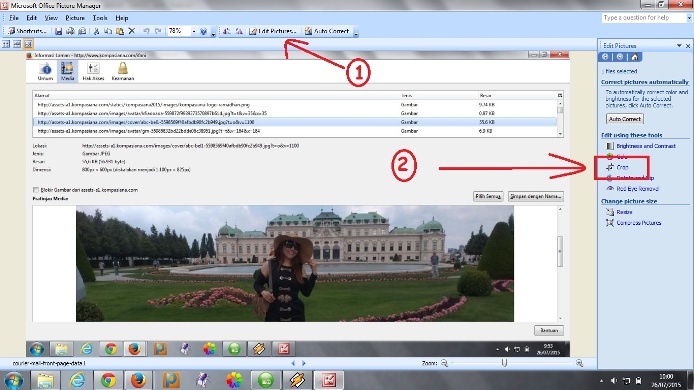Click the help icon beside zoom box
This screenshot has width=694, height=390.
tap(204, 31)
